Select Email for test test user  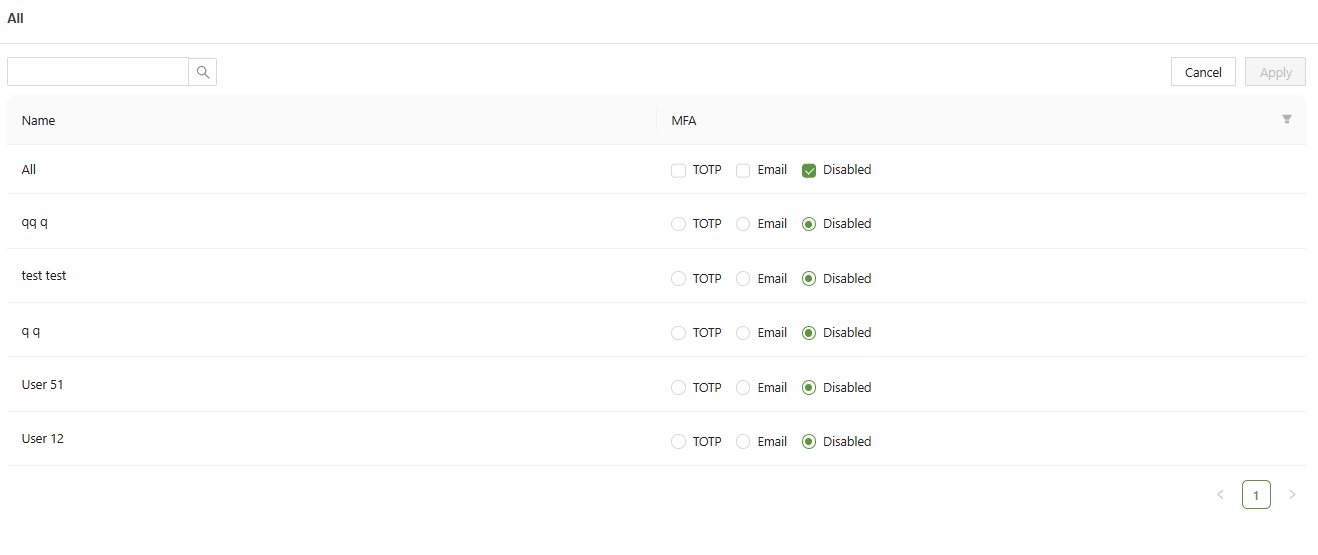tap(743, 279)
